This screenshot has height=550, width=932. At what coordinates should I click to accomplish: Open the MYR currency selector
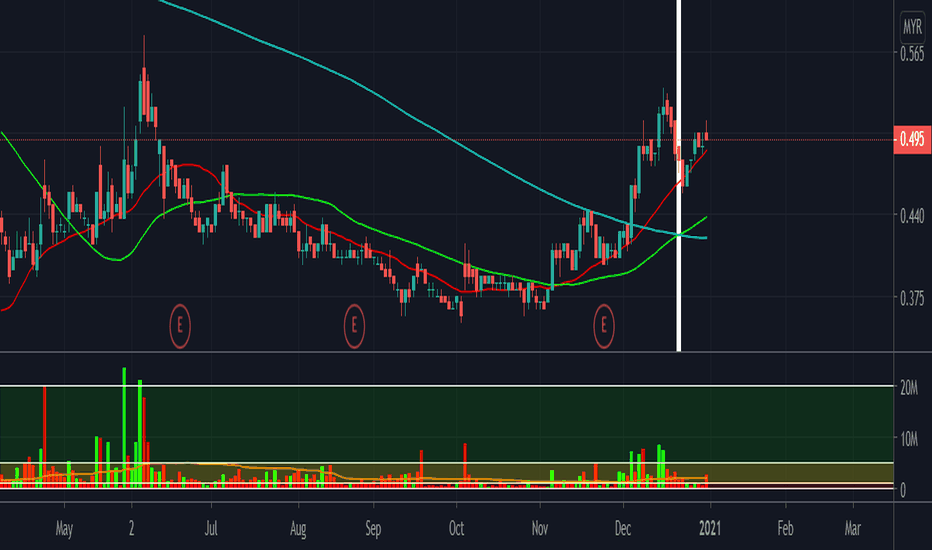(912, 27)
